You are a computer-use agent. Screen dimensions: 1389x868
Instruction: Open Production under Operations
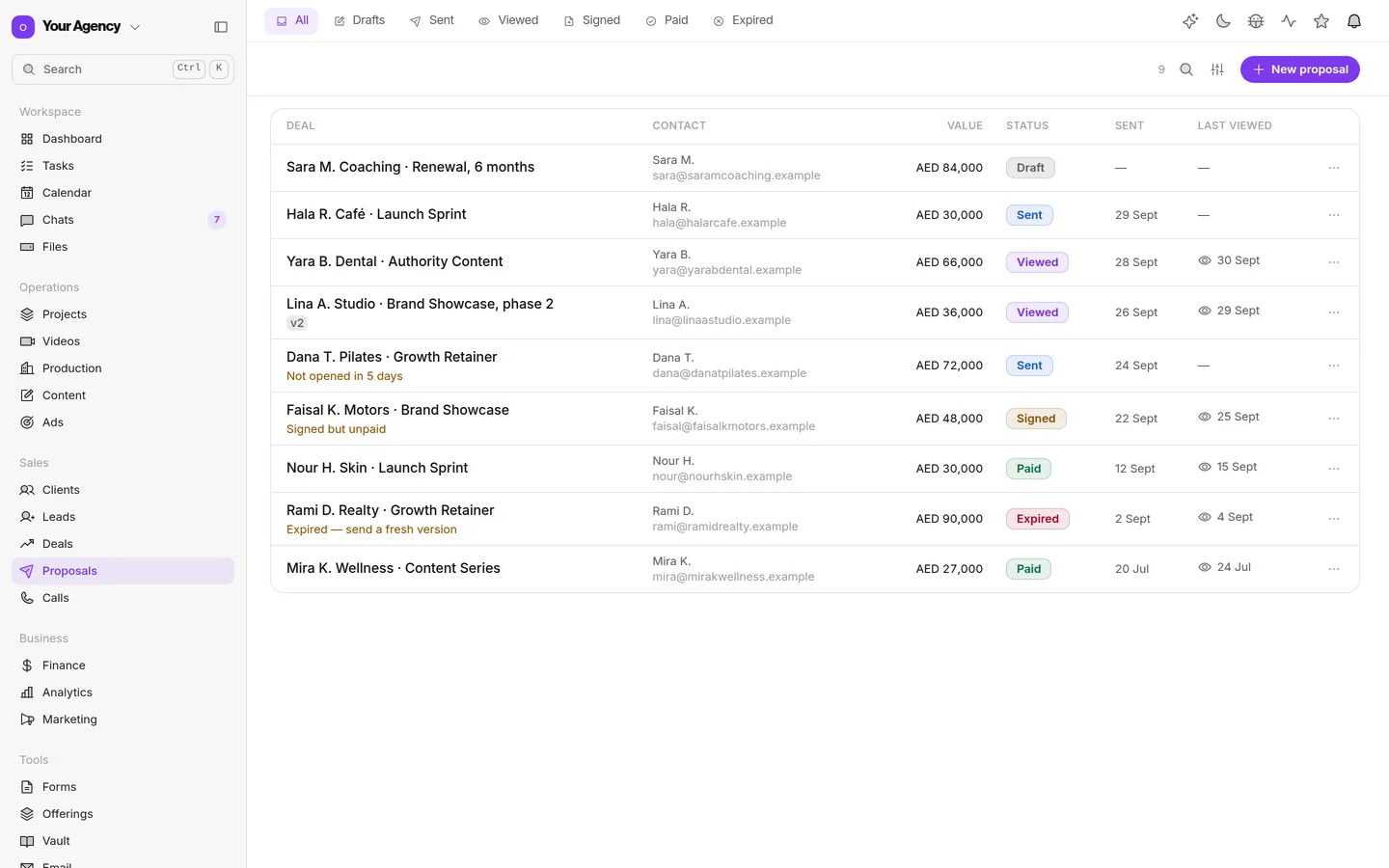point(123,368)
